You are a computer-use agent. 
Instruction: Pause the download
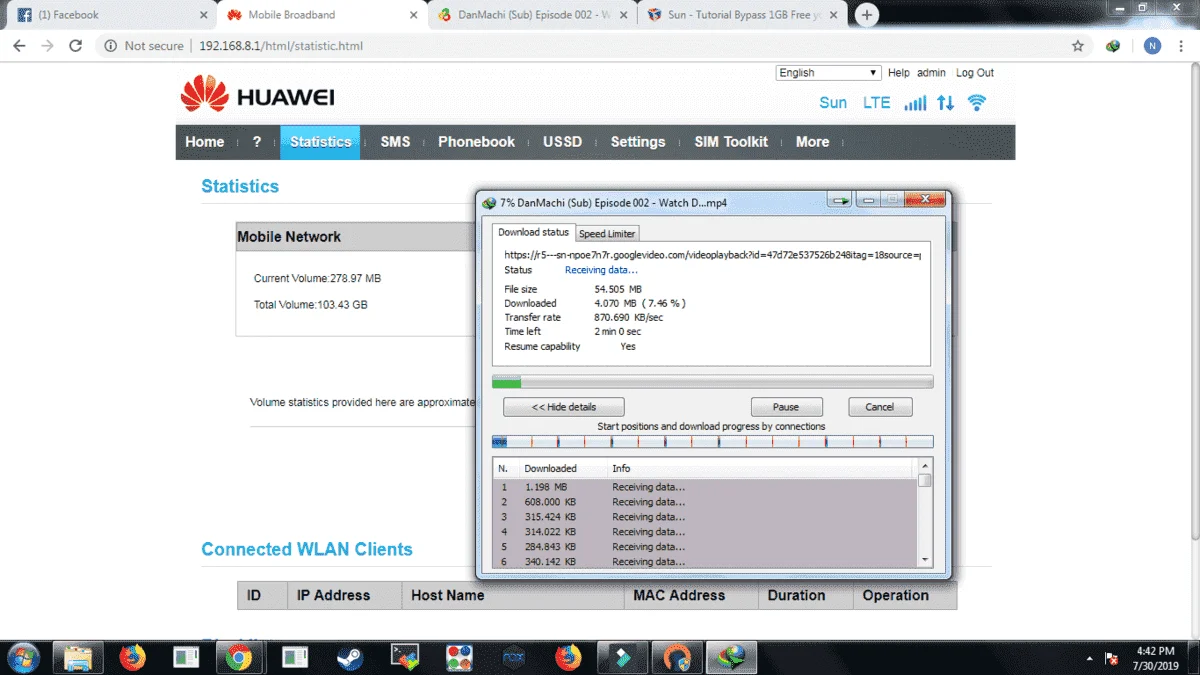pos(786,407)
